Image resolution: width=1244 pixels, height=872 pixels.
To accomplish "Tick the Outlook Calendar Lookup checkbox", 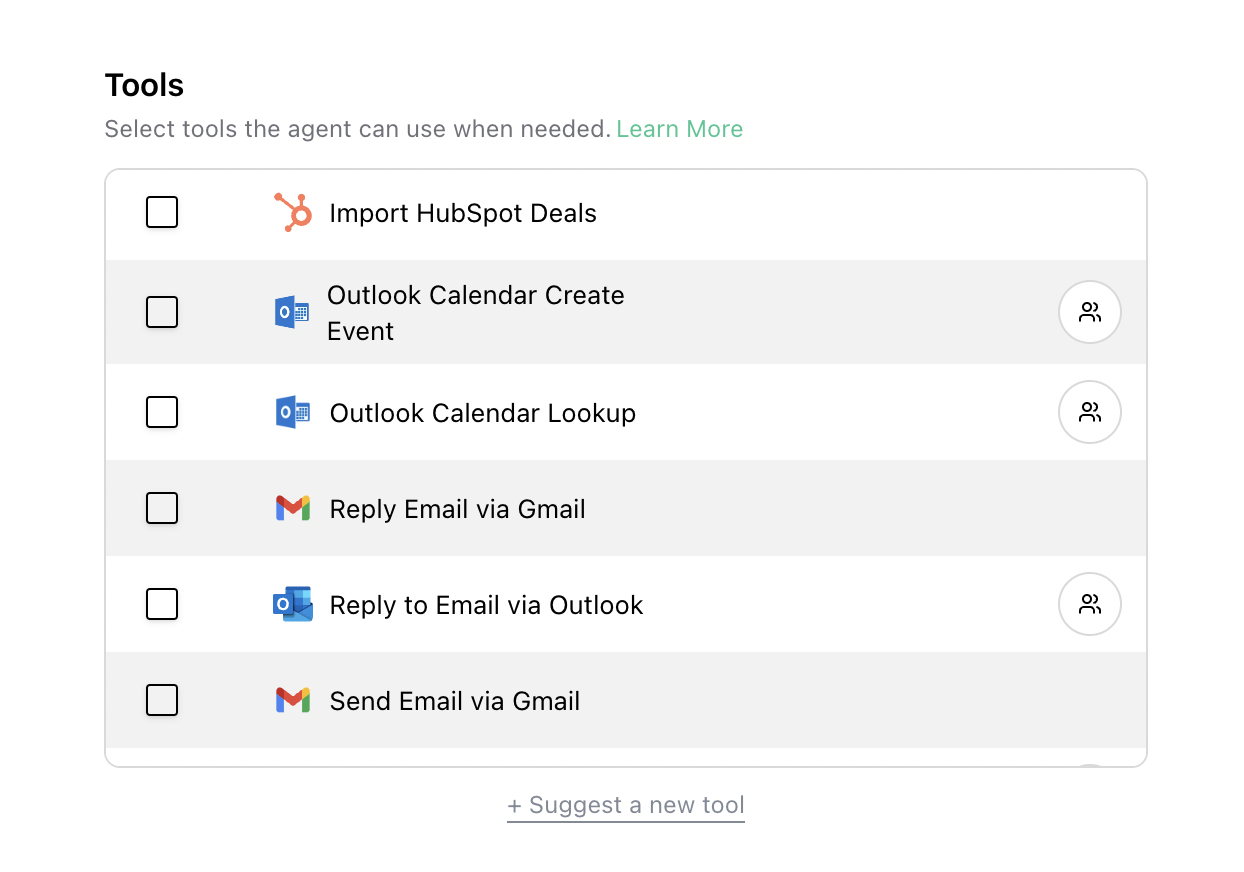I will tap(162, 412).
